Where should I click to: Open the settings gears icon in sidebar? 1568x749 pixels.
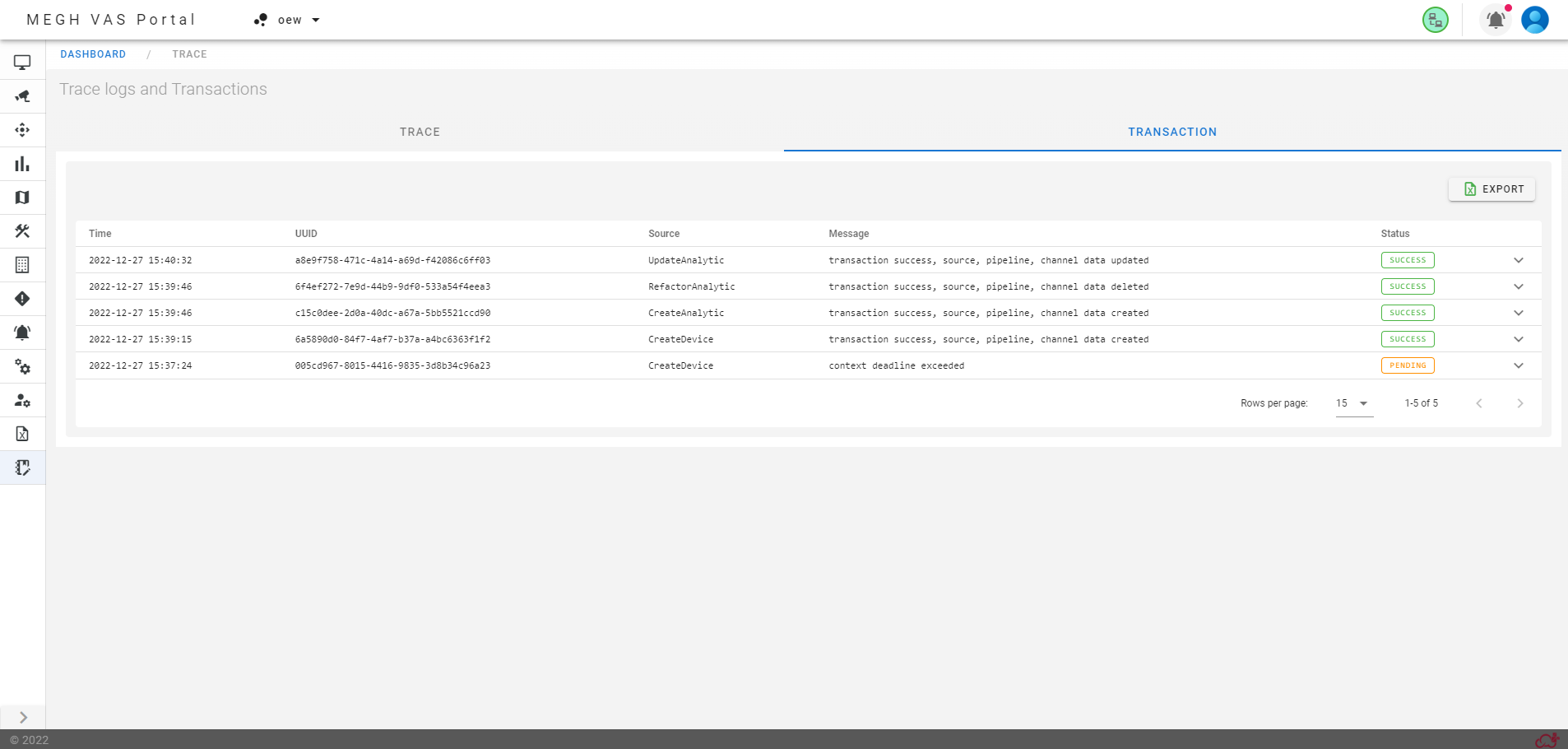(x=21, y=367)
